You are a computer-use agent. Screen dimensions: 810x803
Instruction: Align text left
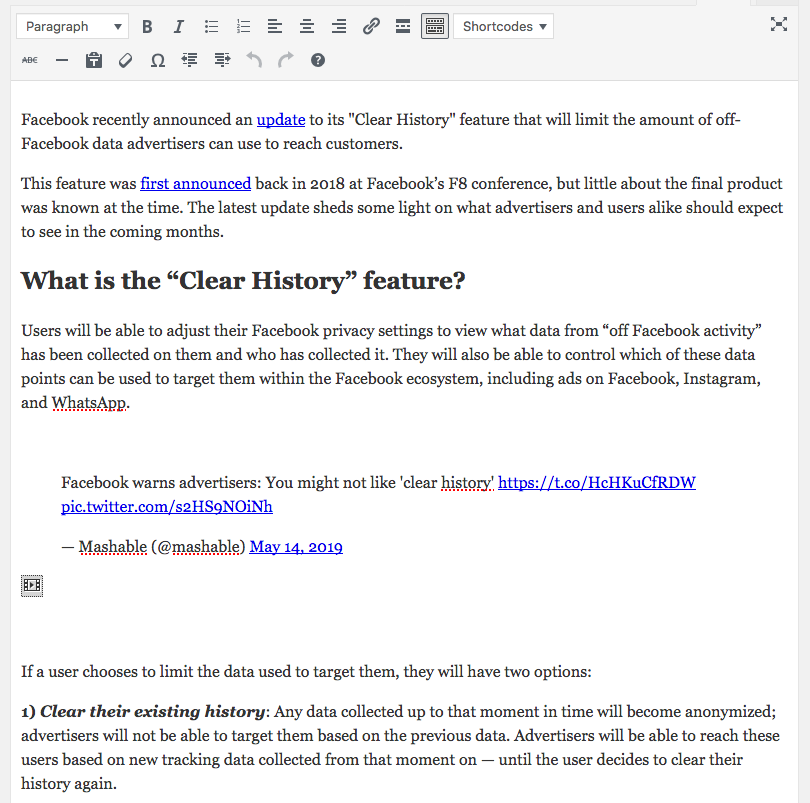pyautogui.click(x=275, y=26)
